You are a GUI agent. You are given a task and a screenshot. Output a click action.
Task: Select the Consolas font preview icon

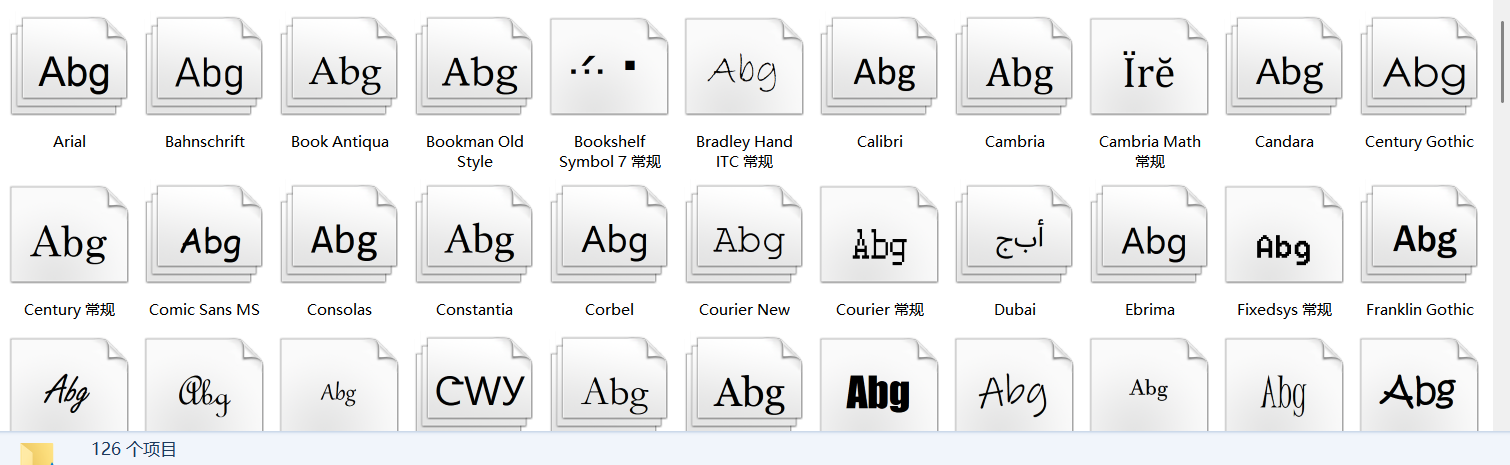click(339, 235)
